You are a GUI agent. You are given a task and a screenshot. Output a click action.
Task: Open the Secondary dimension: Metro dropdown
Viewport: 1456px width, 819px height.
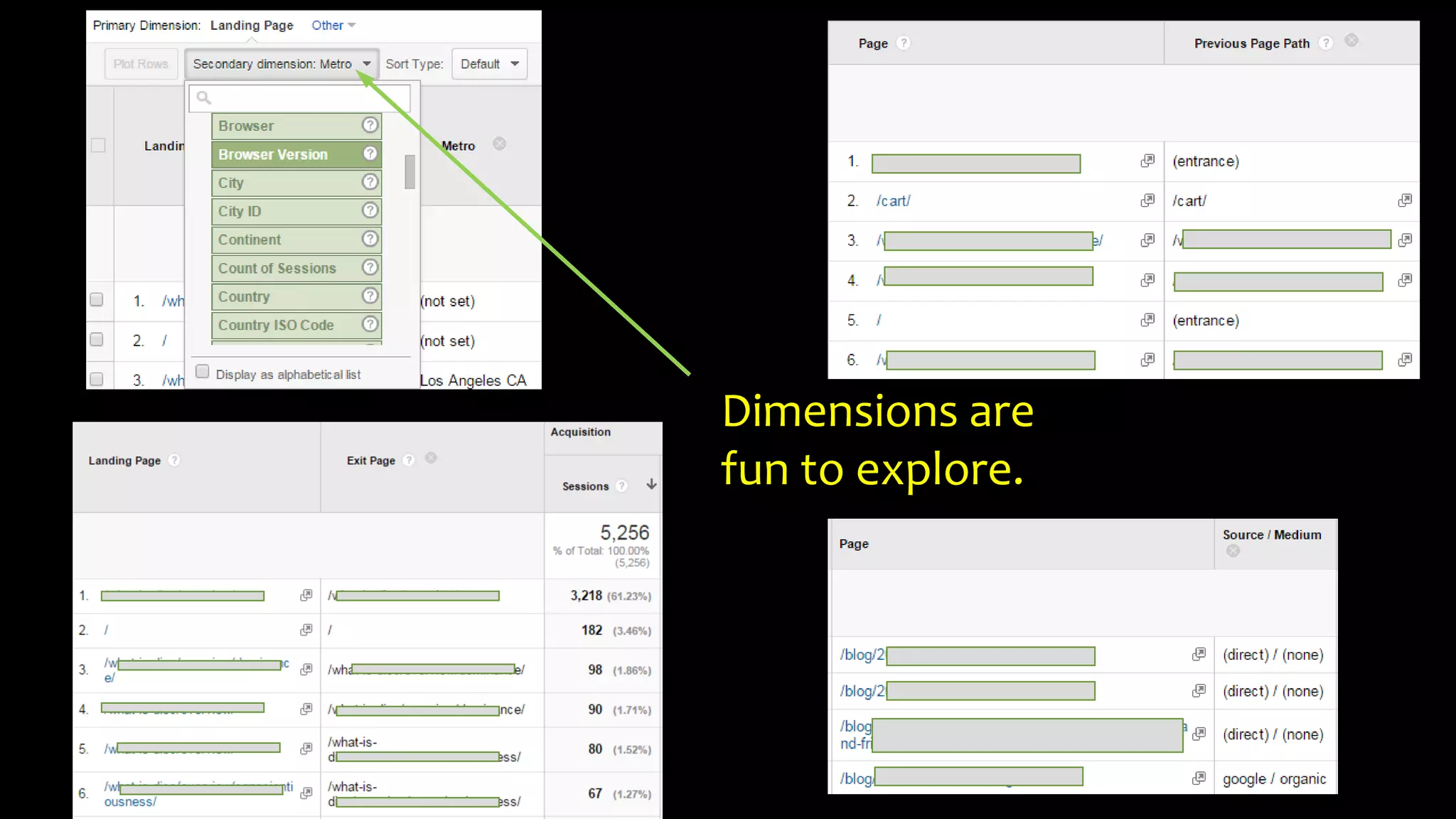[282, 64]
